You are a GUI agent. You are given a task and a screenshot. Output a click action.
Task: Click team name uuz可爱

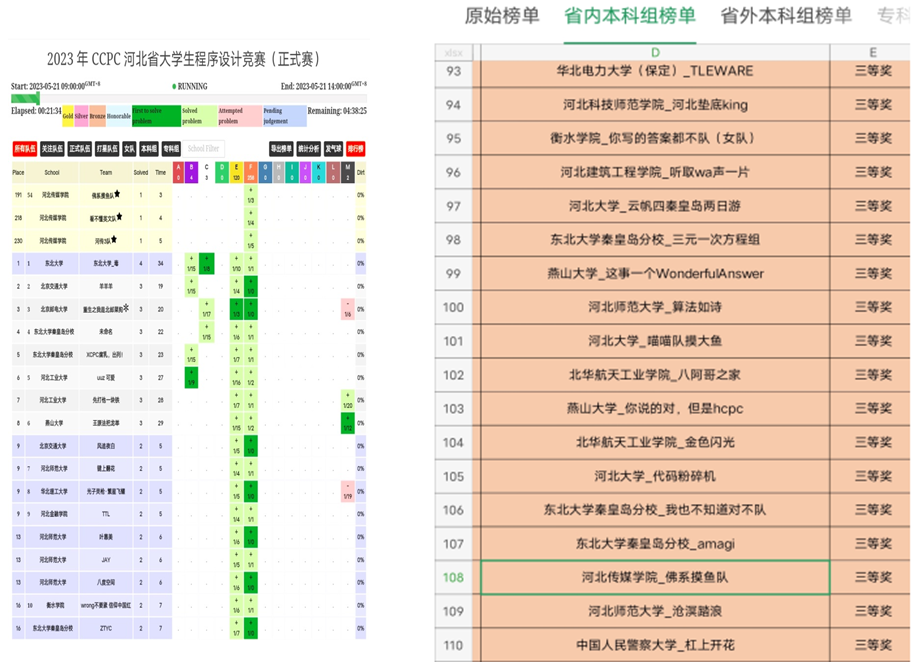[106, 377]
